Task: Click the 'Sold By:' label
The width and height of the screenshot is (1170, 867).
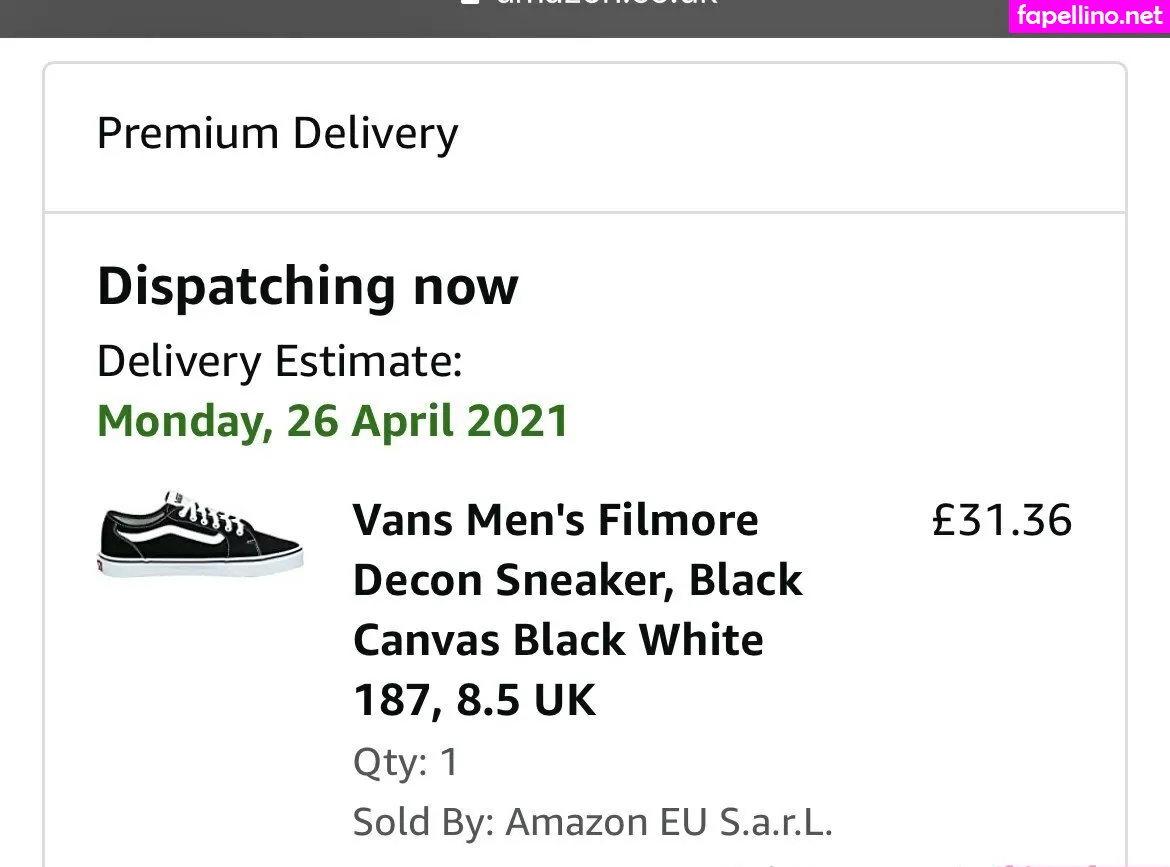Action: [422, 823]
